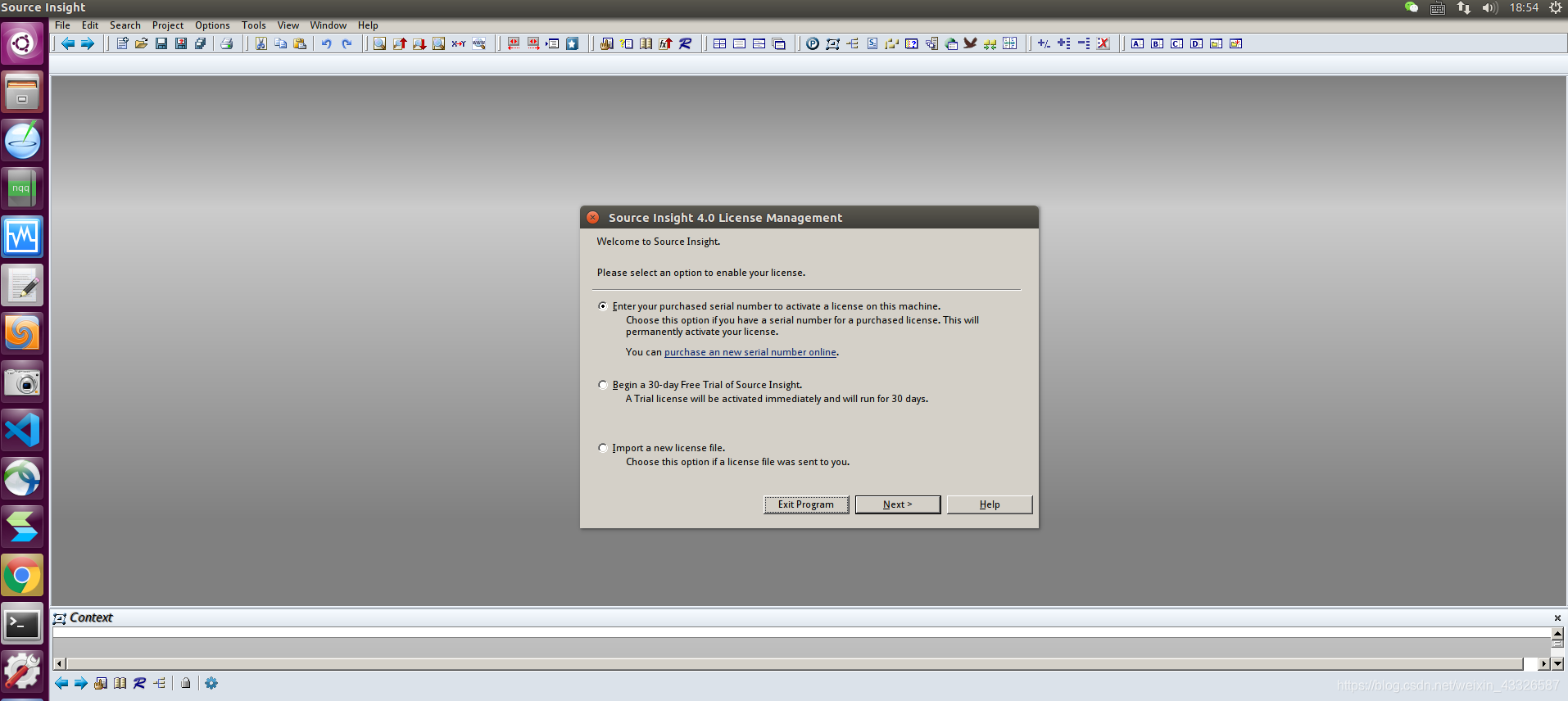
Task: Select the serial number activation option
Action: pos(603,306)
